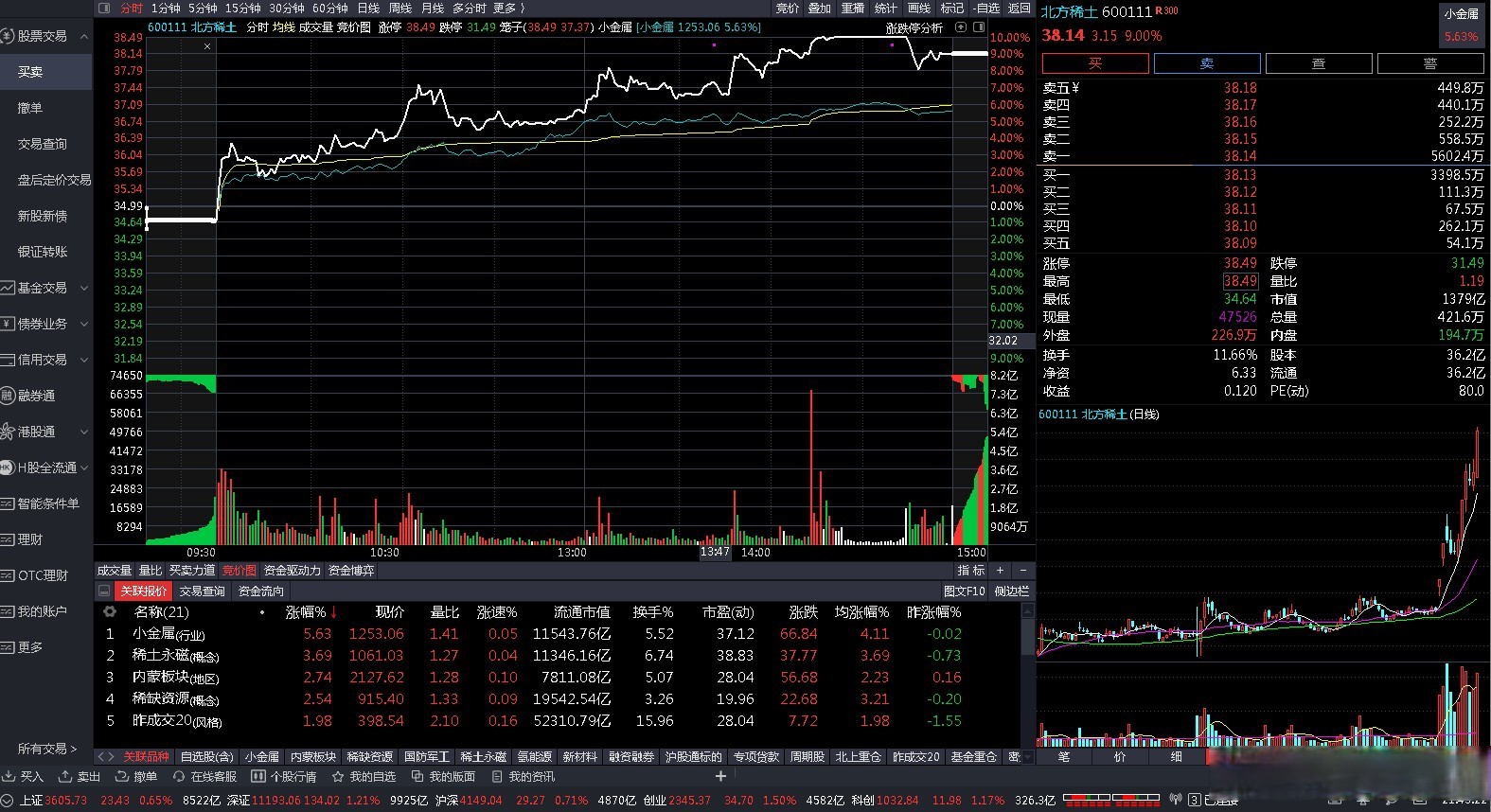The image size is (1491, 812).
Task: Select the 资金流向 tab
Action: (x=260, y=591)
